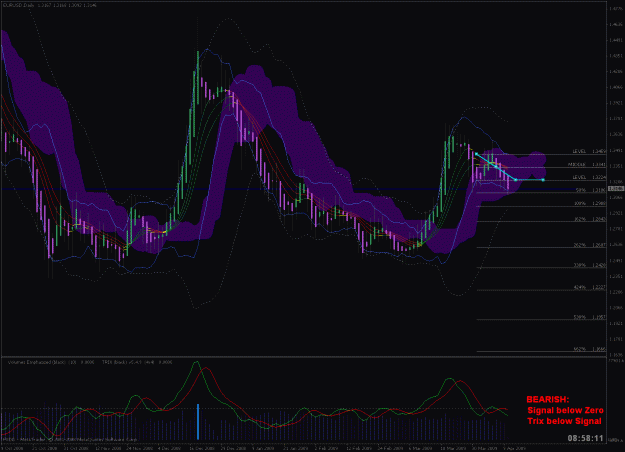Click the 262% Fibonacci level label
Screen dimensions: 625x452
pyautogui.click(x=580, y=245)
